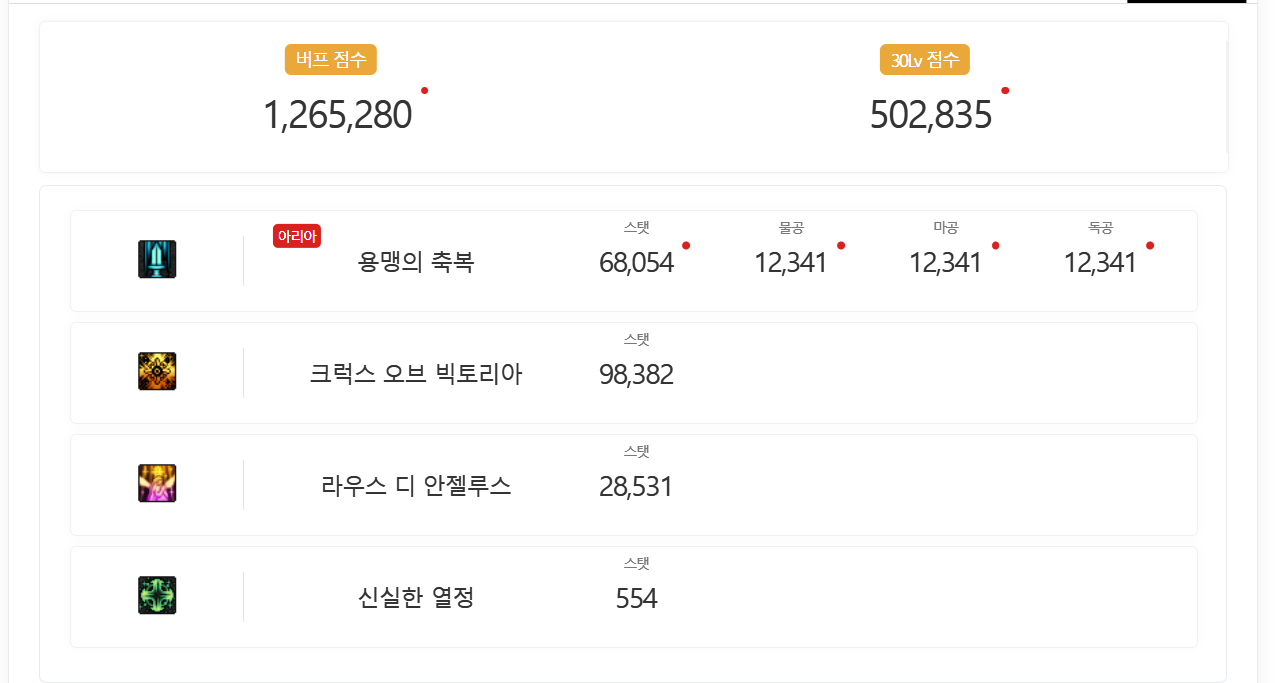The image size is (1277, 683).
Task: Click the 용맹의 축복 skill icon
Action: tap(157, 259)
